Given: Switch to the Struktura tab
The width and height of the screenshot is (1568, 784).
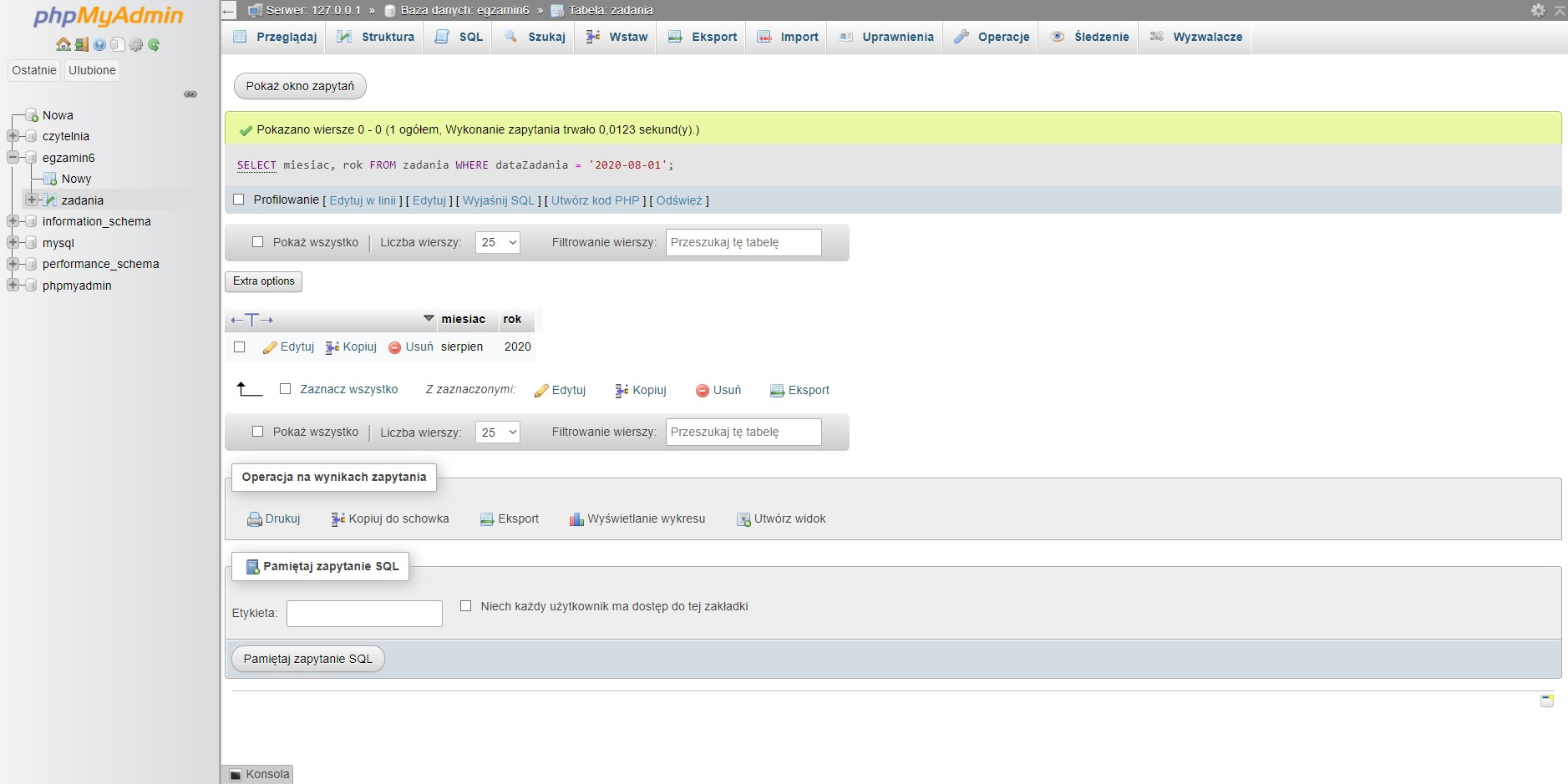Looking at the screenshot, I should (376, 37).
